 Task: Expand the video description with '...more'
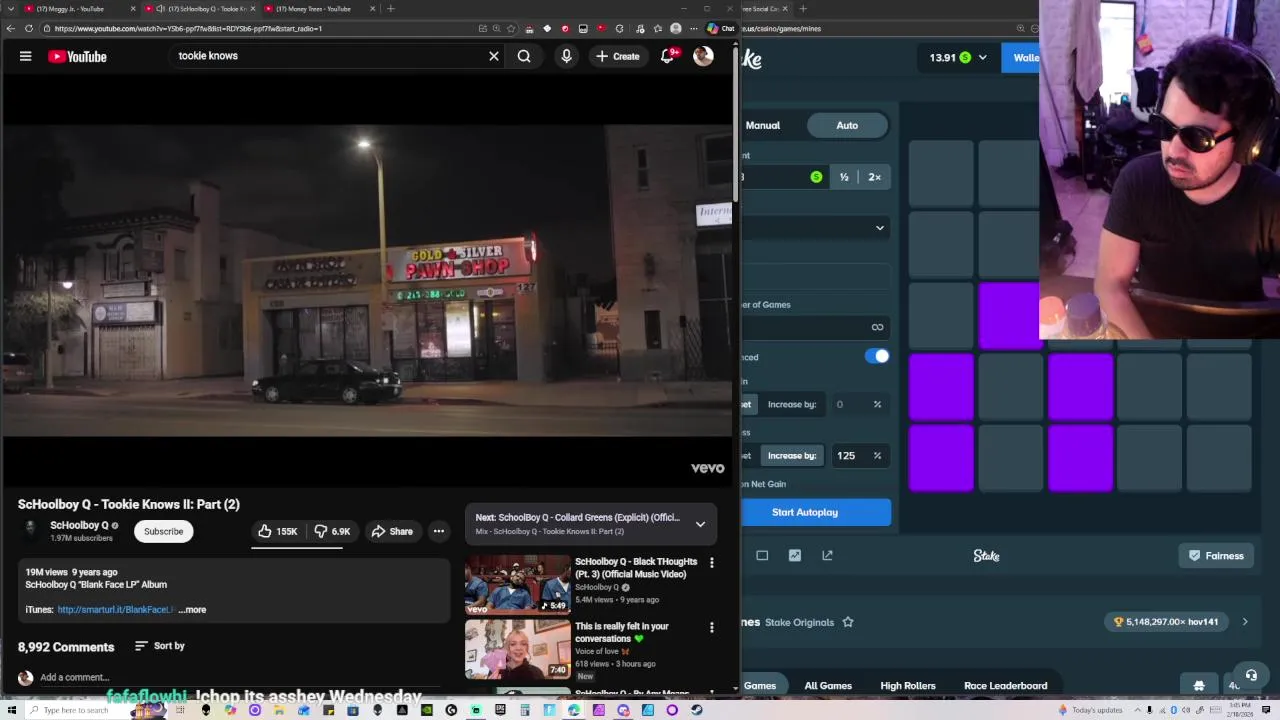click(x=193, y=609)
